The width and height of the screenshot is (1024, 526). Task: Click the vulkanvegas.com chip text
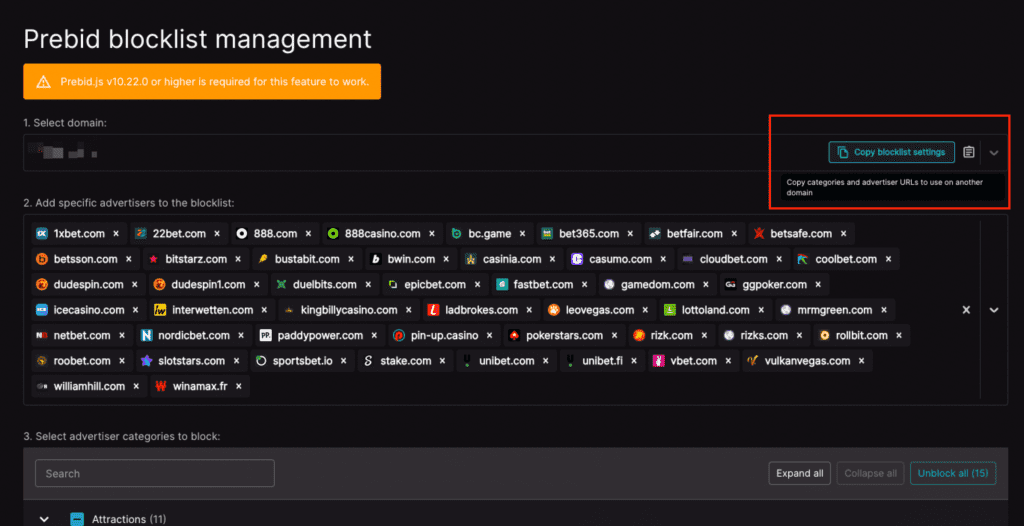tap(807, 361)
